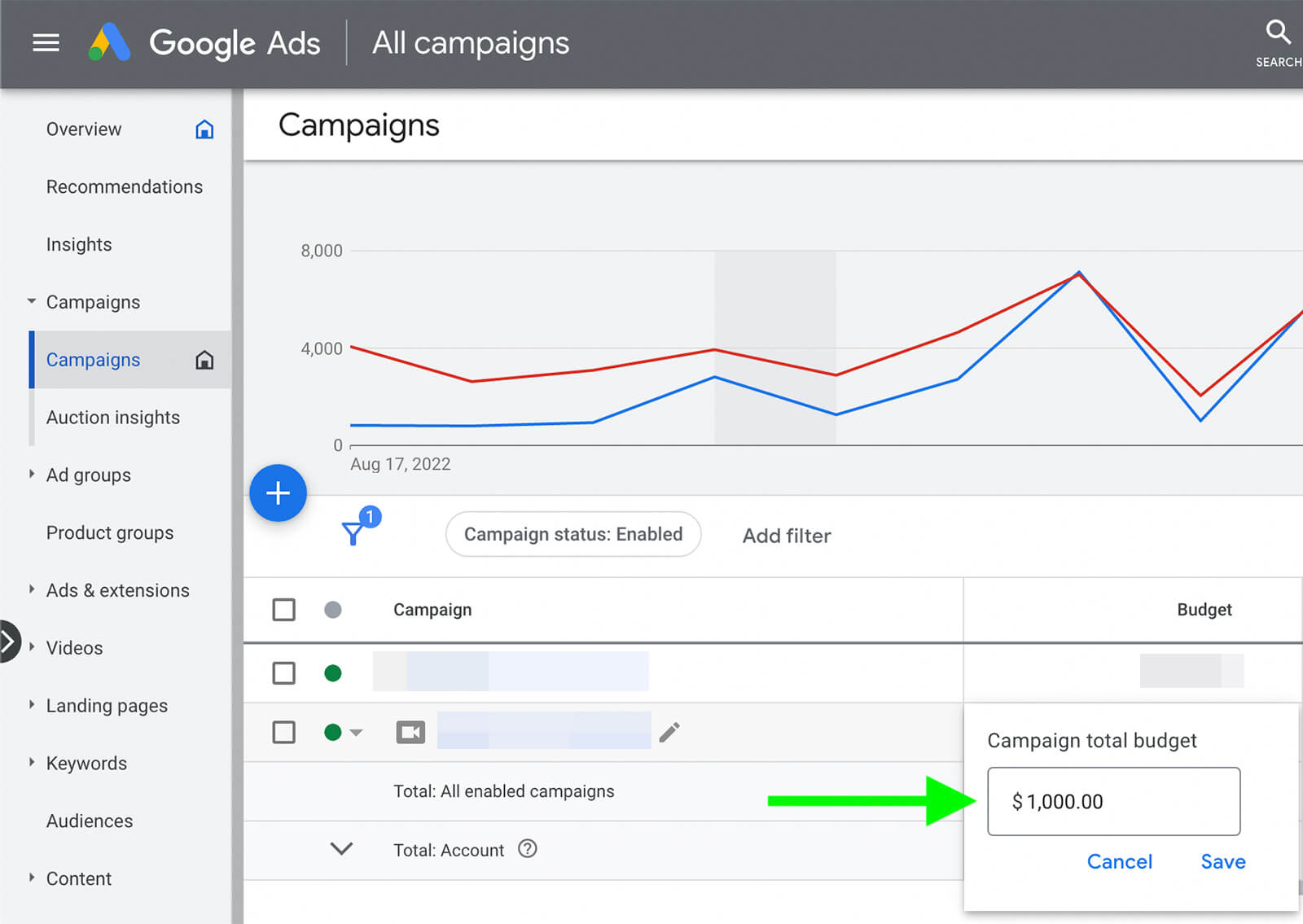Click the first campaign's blurred budget value
This screenshot has height=924, width=1303.
(x=1192, y=671)
